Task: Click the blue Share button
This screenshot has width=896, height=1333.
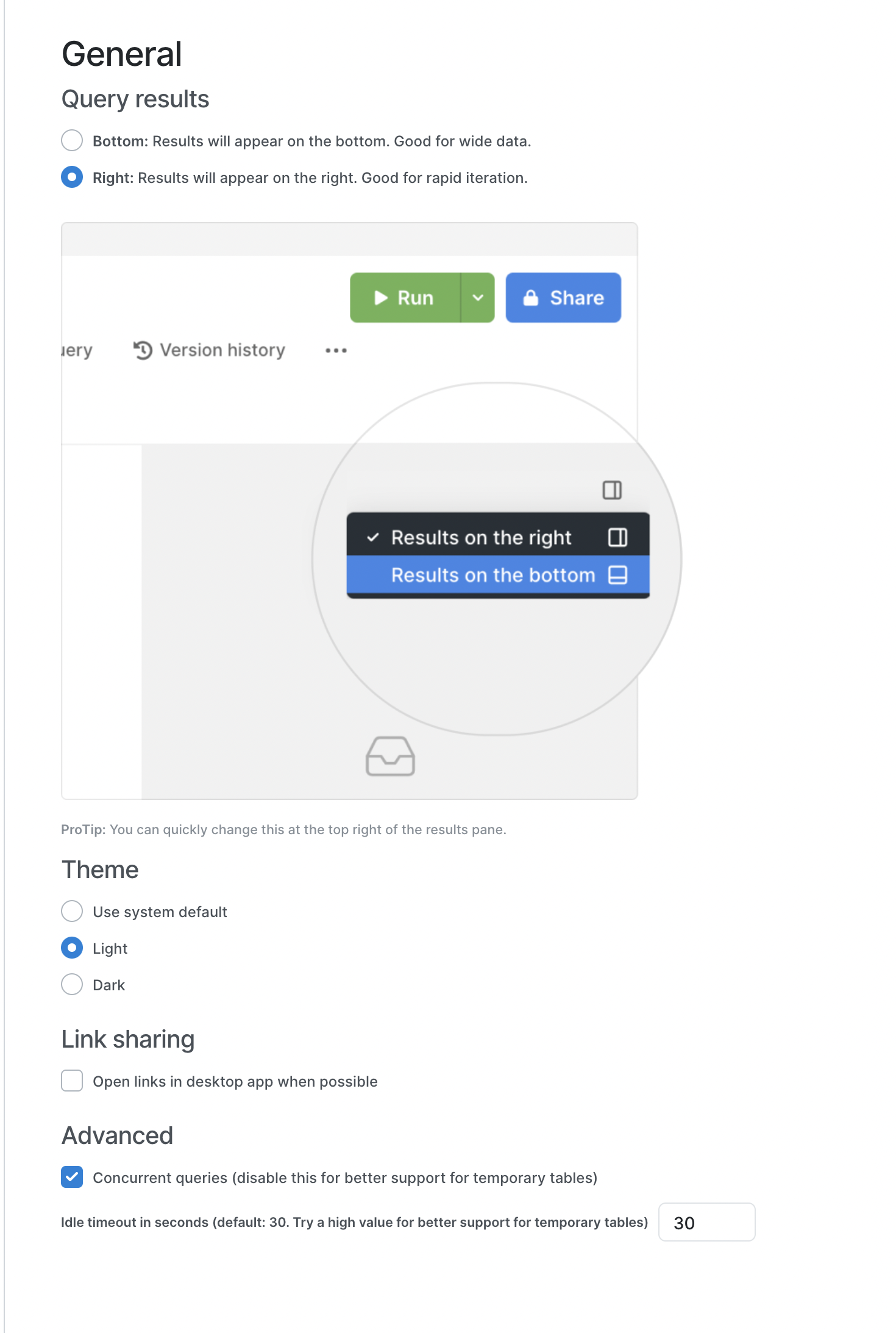Action: pos(563,298)
